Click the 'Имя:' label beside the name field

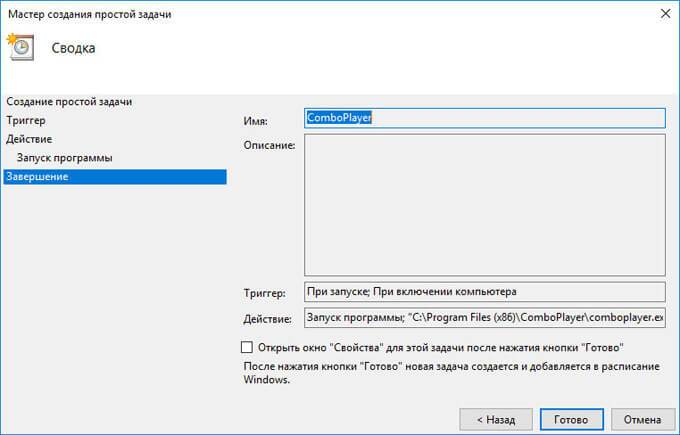256,120
